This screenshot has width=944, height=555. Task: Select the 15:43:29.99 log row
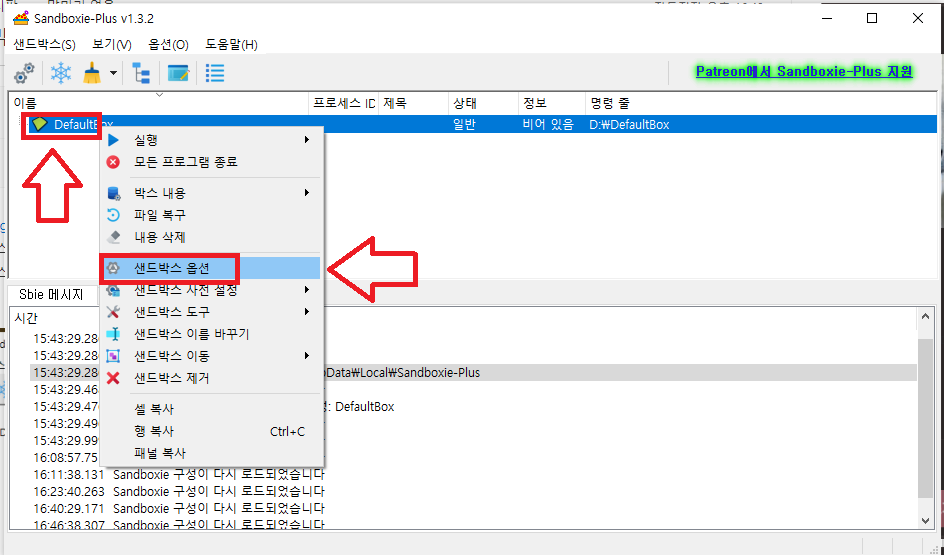[x=473, y=440]
